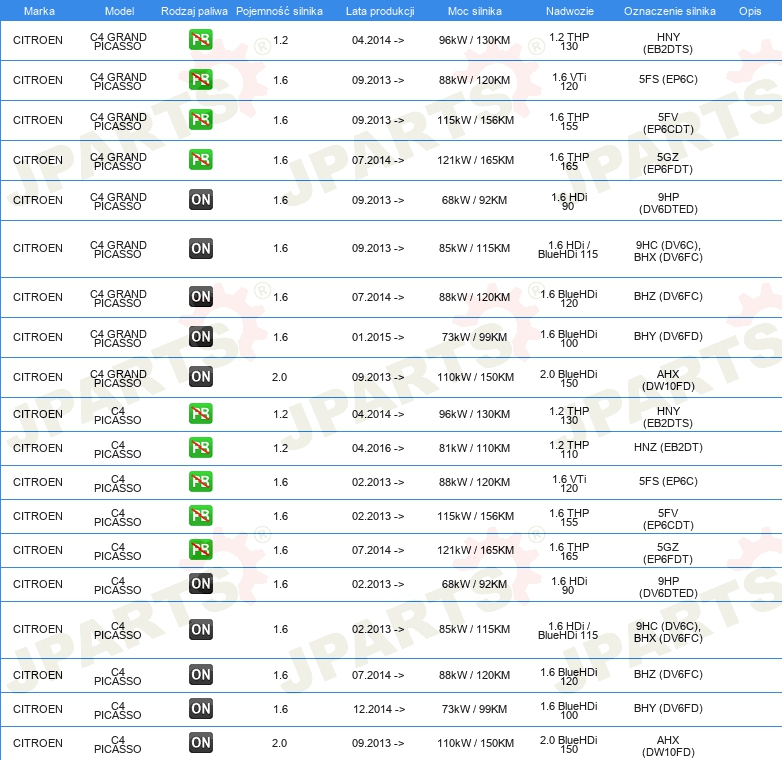Click ON diesel icon in C4 Picasso BlueHDi 120 row
The height and width of the screenshot is (760, 782).
[x=200, y=675]
